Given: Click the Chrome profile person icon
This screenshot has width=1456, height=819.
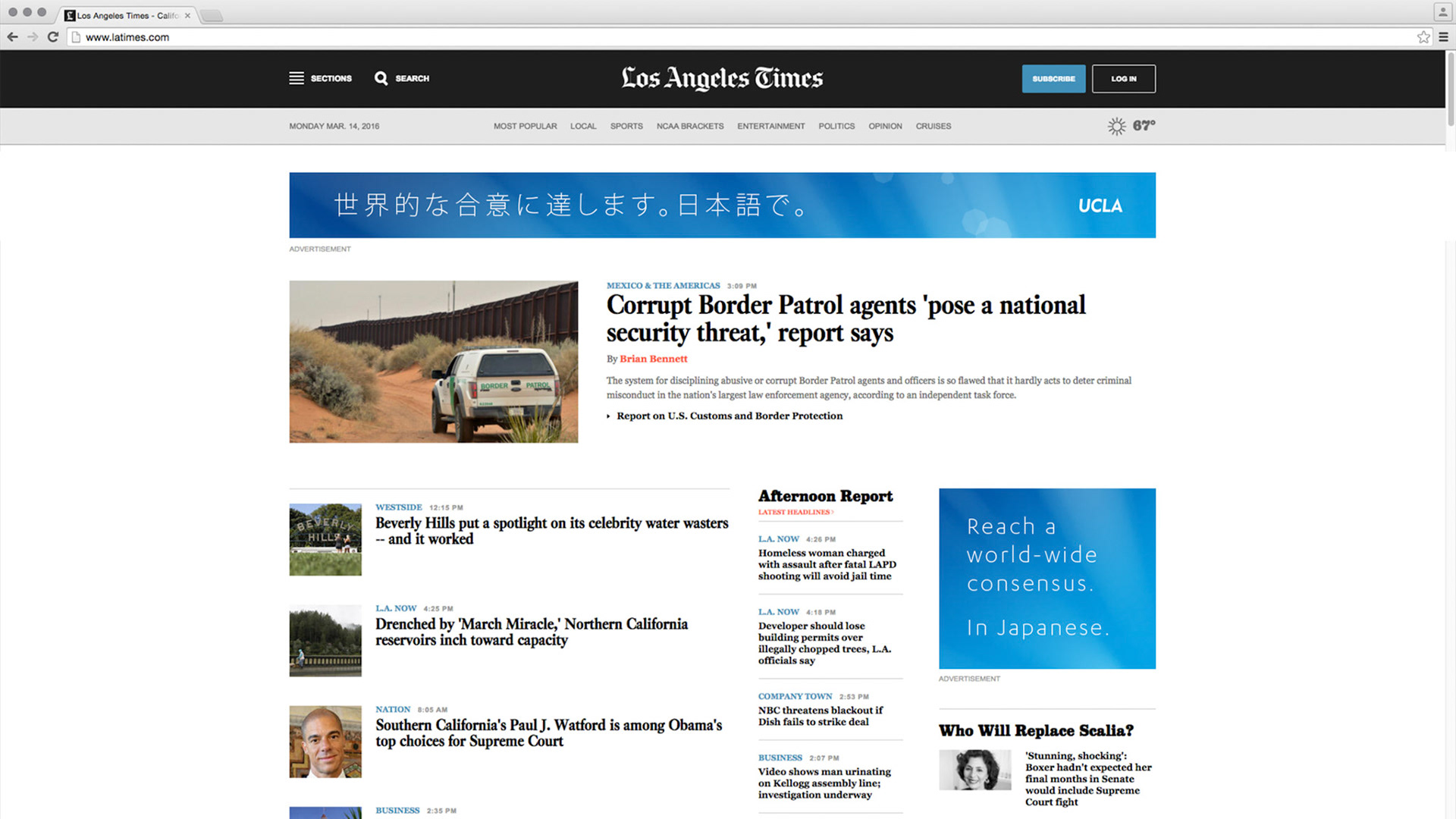Looking at the screenshot, I should tap(1442, 11).
